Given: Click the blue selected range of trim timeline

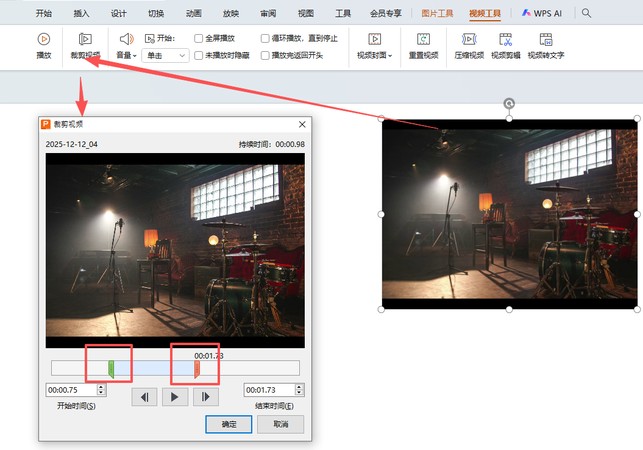Looking at the screenshot, I should pos(154,368).
